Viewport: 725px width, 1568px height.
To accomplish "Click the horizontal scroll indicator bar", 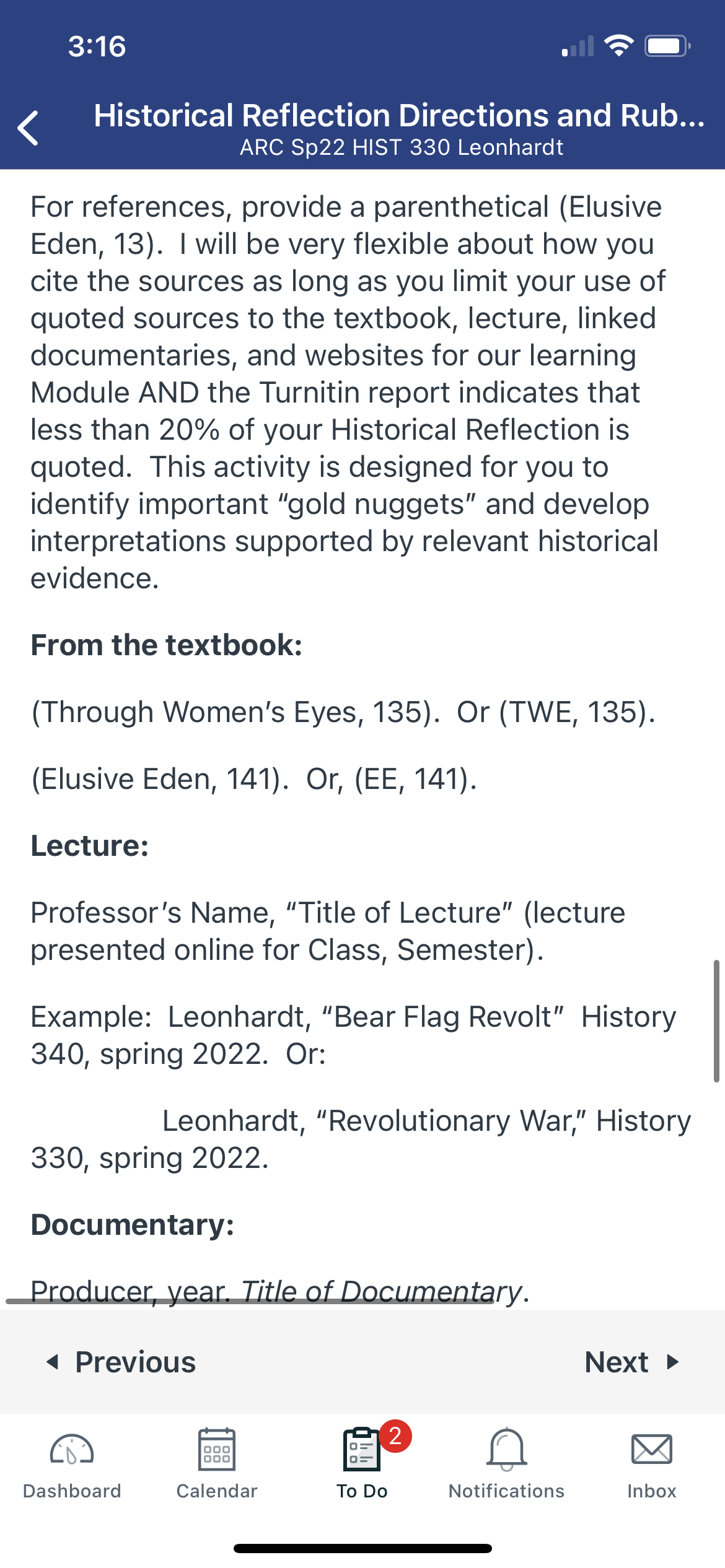I will pos(250,1301).
